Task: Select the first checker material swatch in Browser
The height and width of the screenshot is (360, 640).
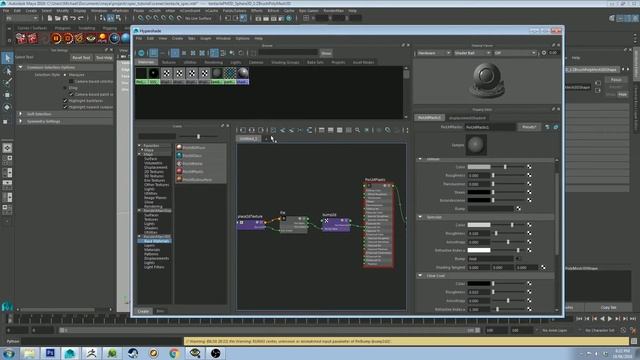Action: tap(167, 76)
